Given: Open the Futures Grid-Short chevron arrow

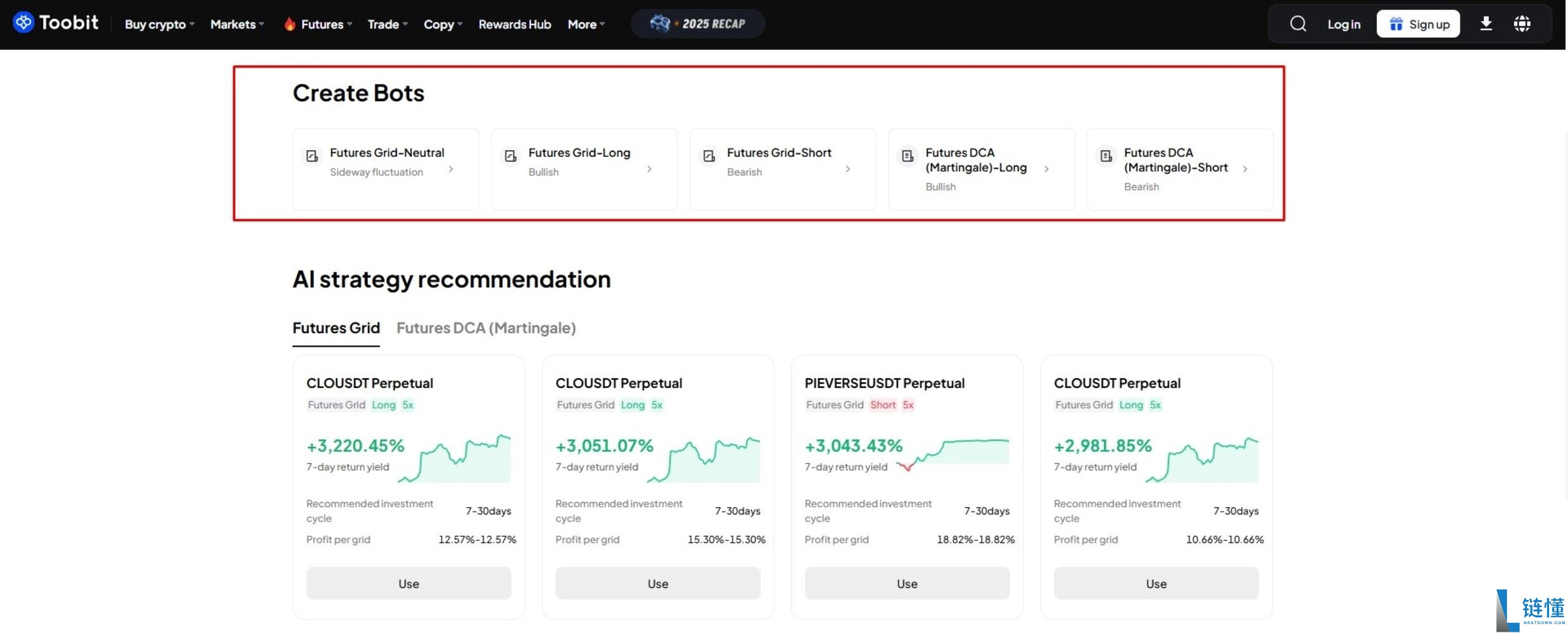Looking at the screenshot, I should 848,169.
